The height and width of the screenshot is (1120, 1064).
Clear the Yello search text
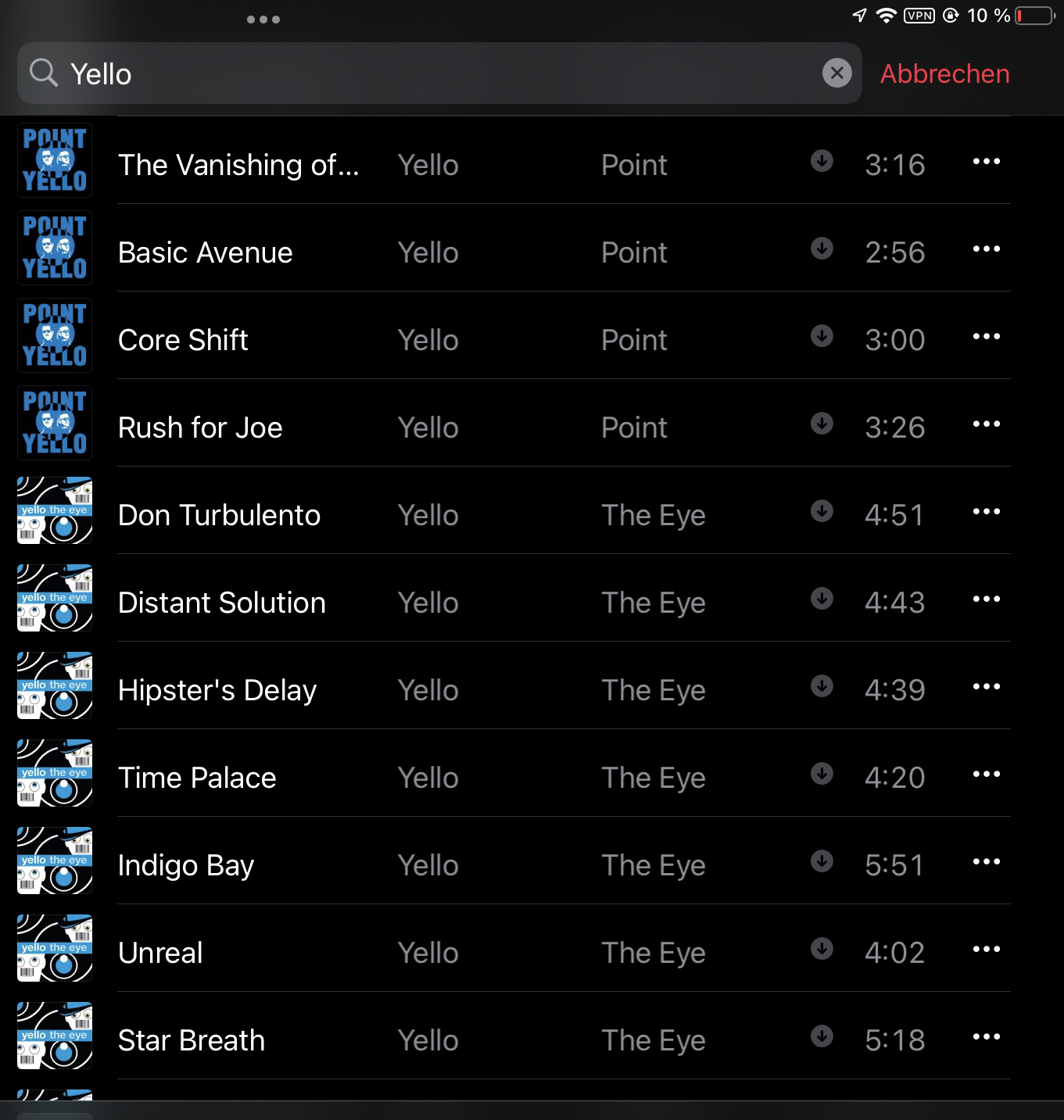click(837, 73)
